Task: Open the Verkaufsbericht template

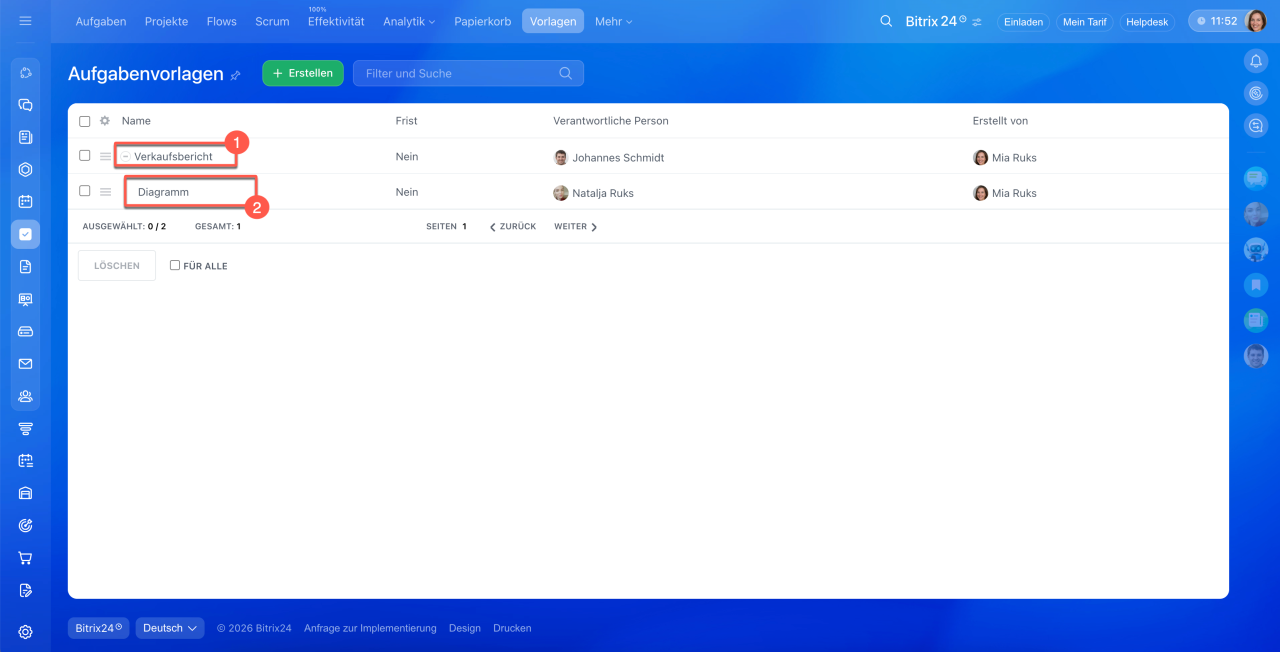Action: [x=173, y=157]
